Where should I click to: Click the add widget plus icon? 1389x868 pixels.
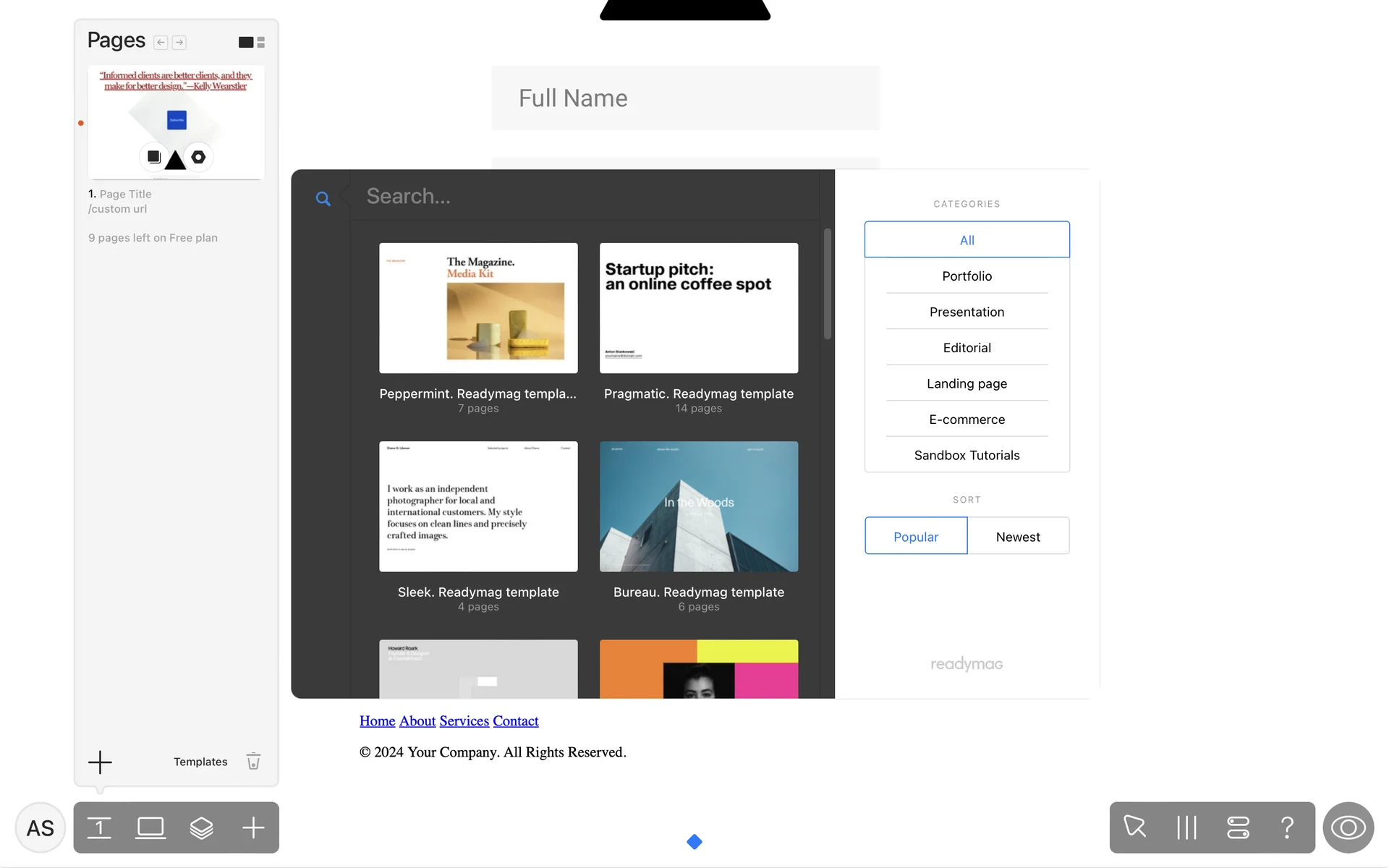pyautogui.click(x=253, y=827)
